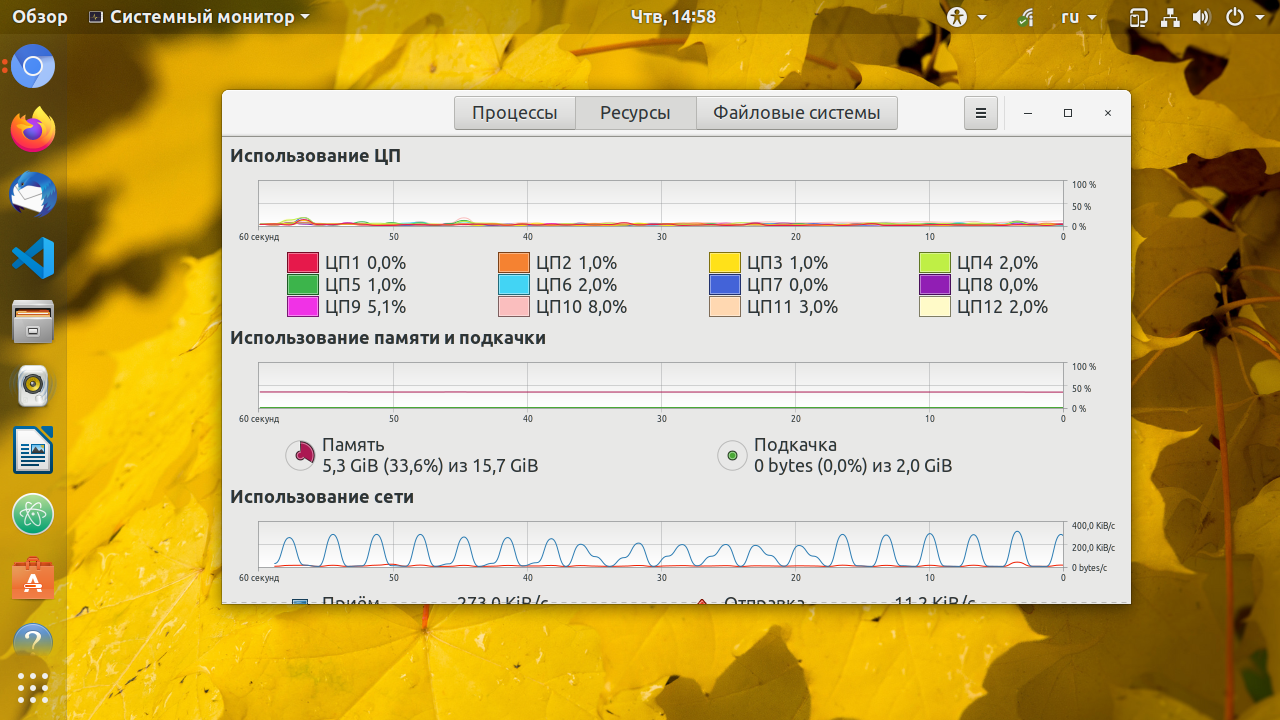
Task: Open the Help dock icon
Action: point(33,642)
